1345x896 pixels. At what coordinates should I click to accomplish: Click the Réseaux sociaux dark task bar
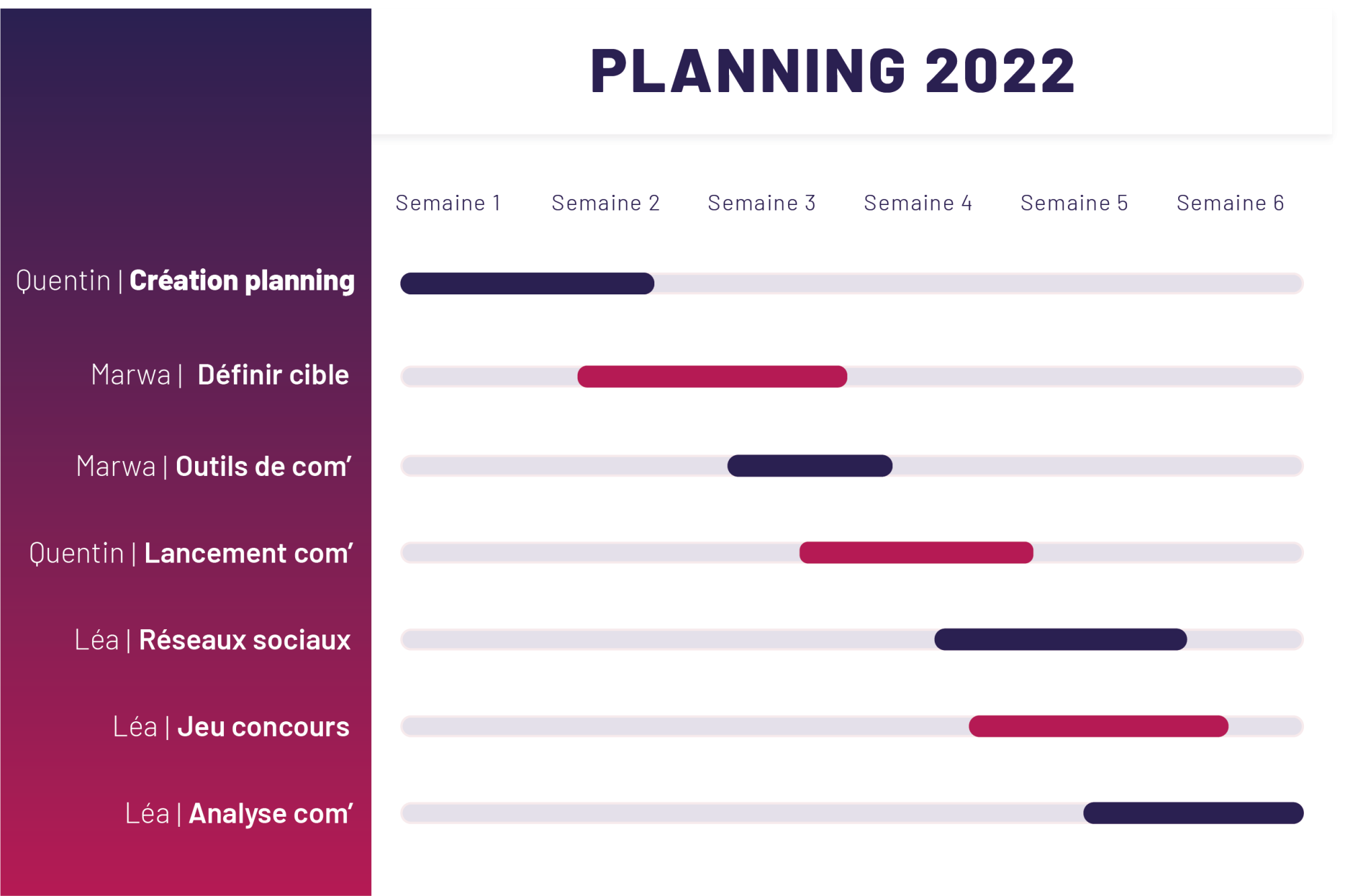(1061, 639)
